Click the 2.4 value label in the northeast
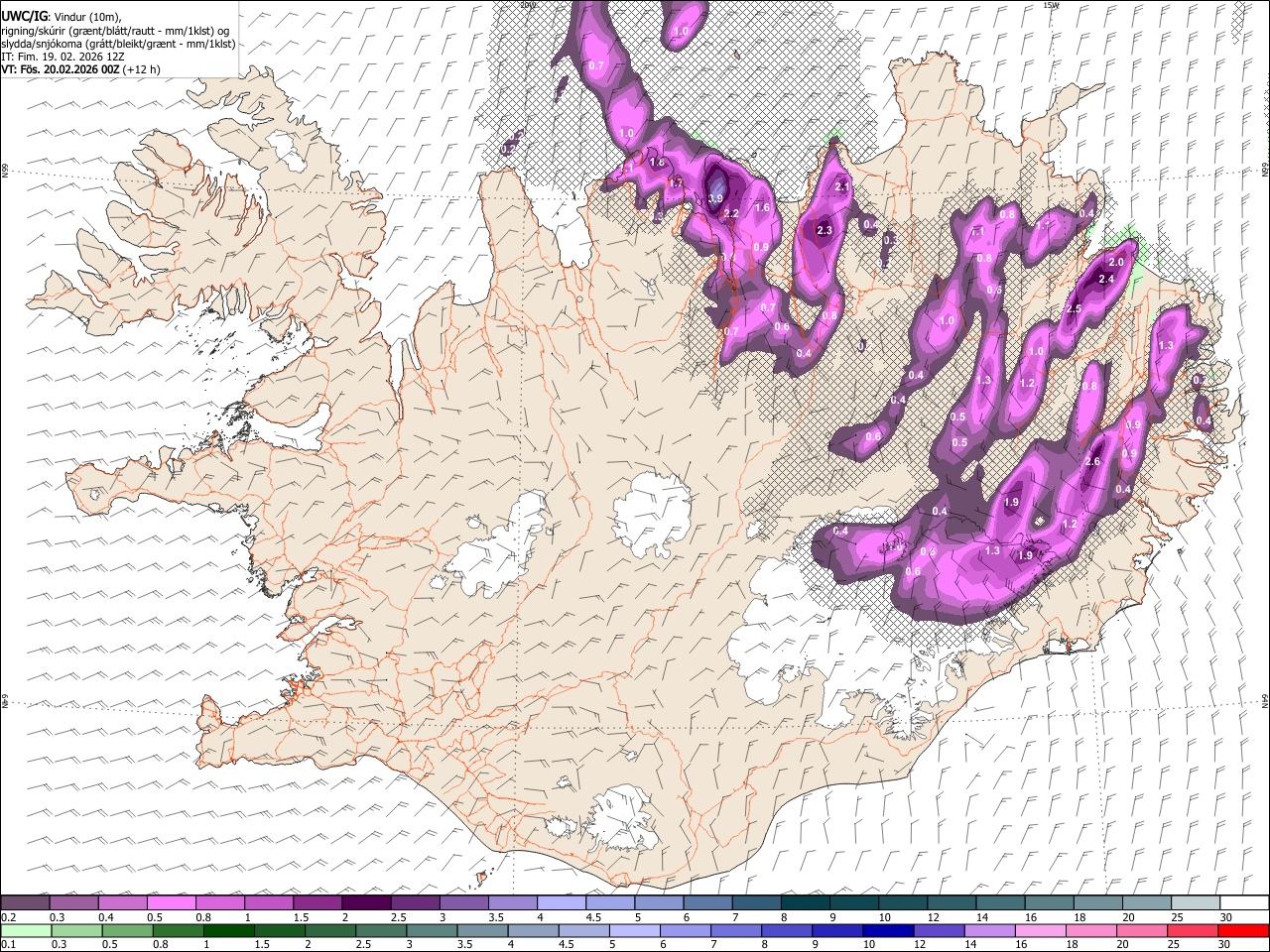This screenshot has height=952, width=1270. click(x=1107, y=280)
